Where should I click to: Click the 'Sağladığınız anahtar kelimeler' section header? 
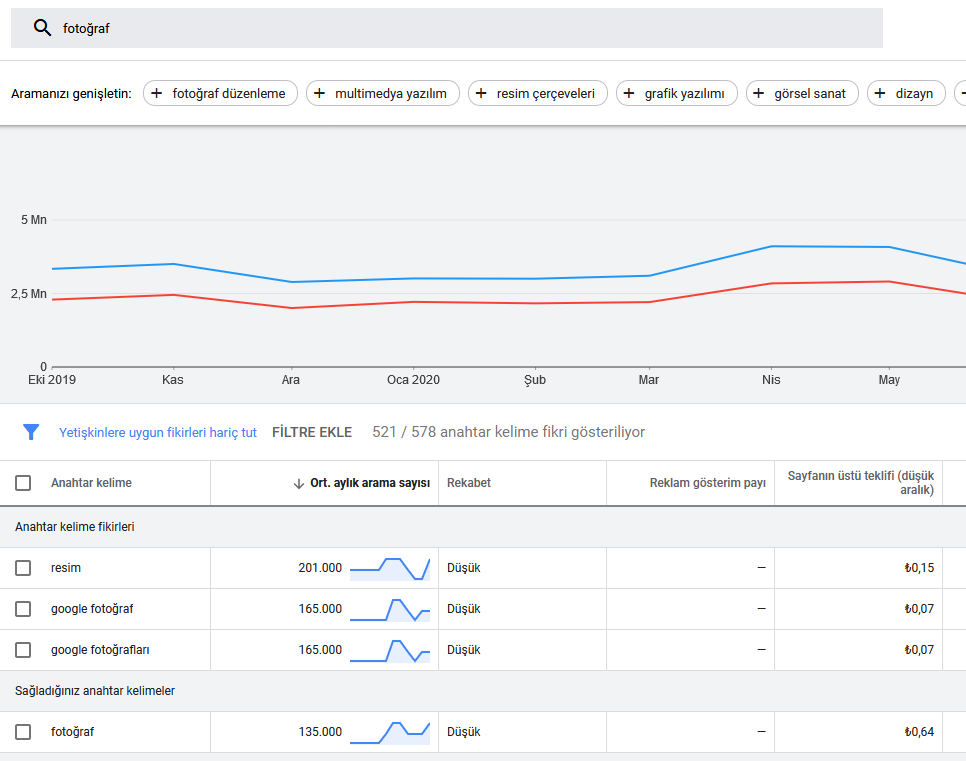(x=95, y=691)
